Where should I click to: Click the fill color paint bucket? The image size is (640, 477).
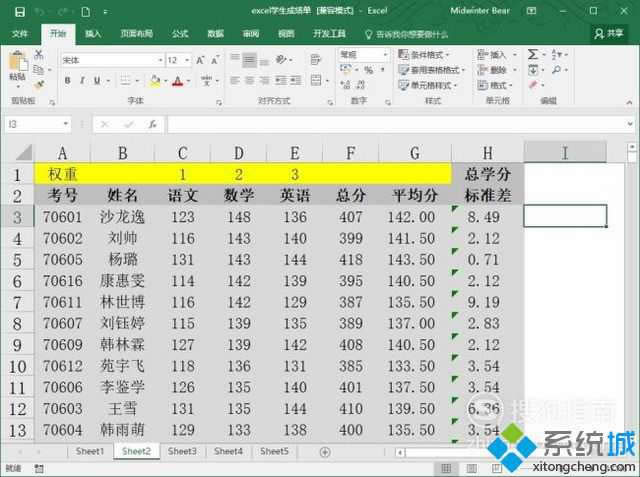[x=155, y=81]
